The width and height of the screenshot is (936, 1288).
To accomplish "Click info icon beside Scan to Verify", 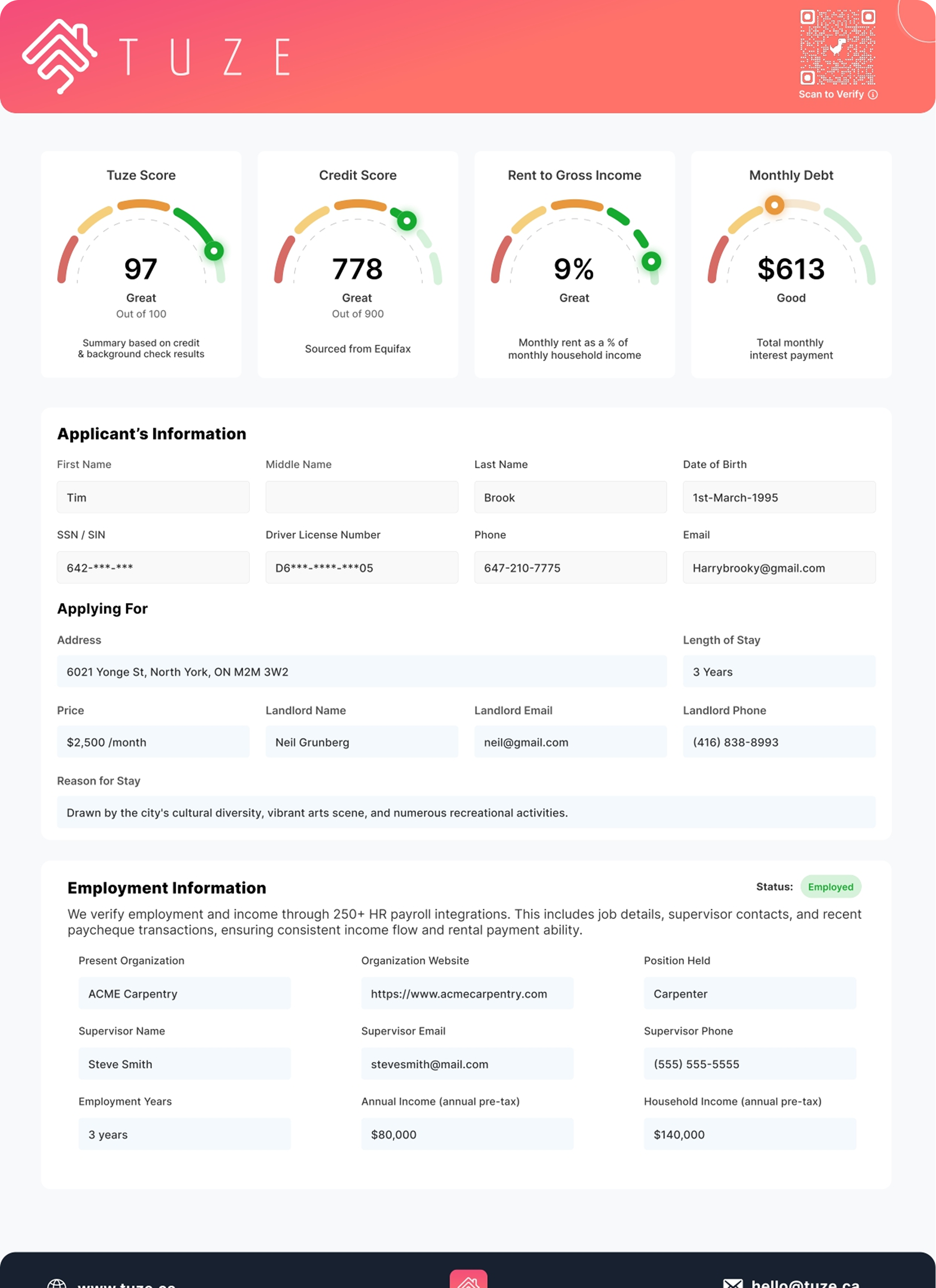I will 873,95.
